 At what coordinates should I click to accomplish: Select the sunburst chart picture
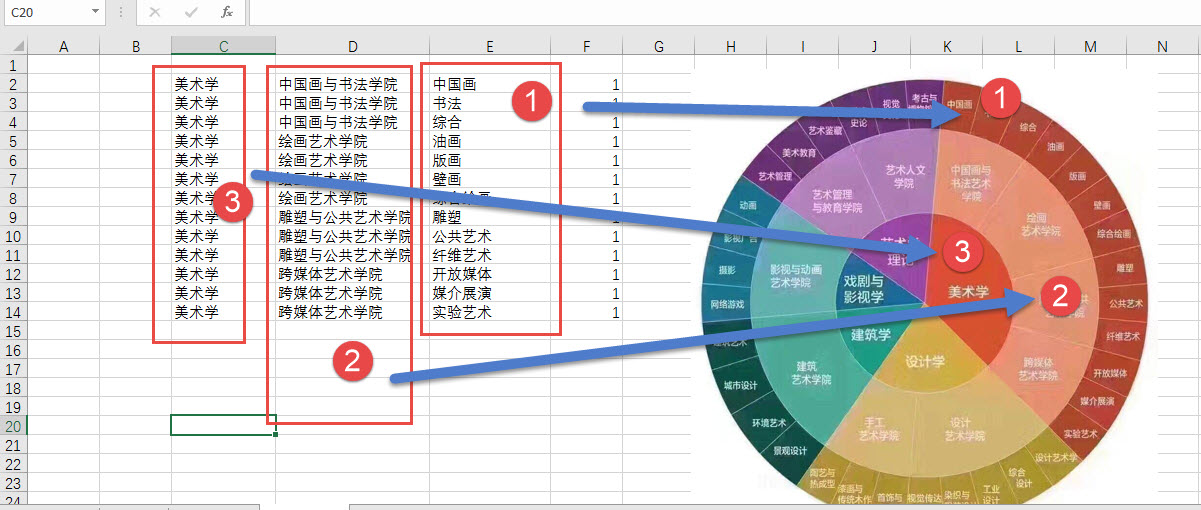tap(926, 289)
